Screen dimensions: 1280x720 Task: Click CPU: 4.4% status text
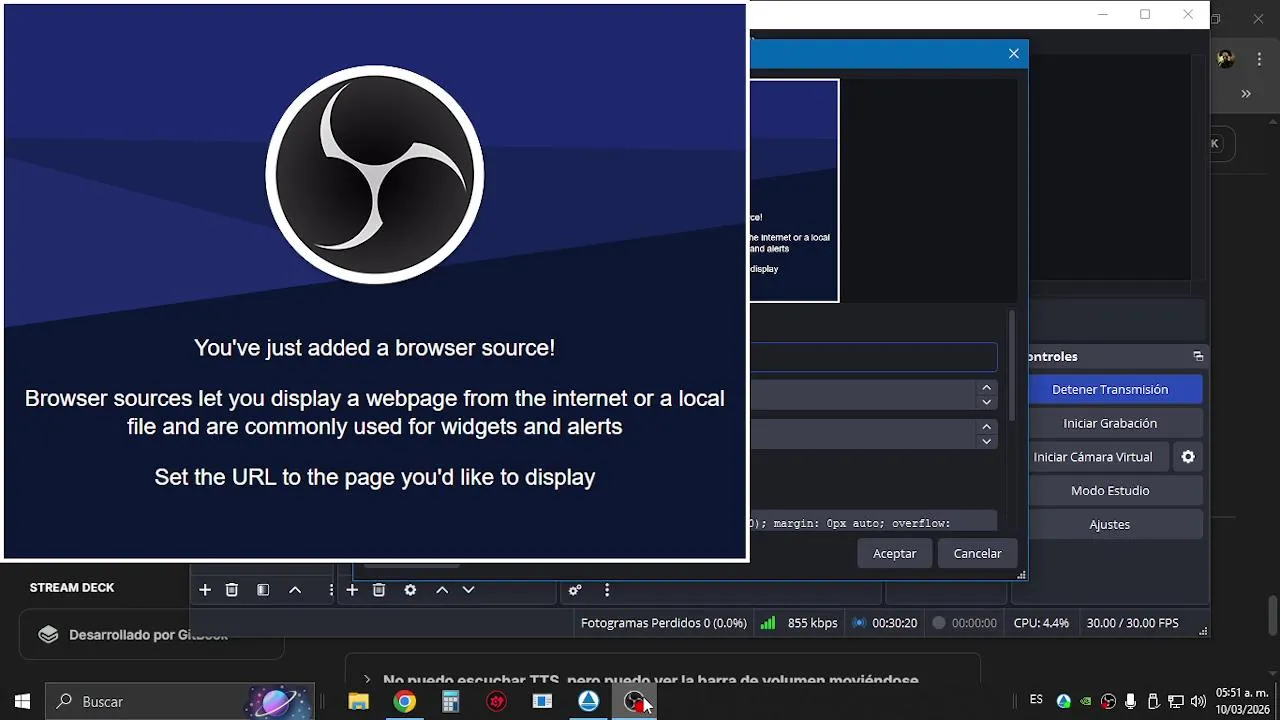point(1041,623)
